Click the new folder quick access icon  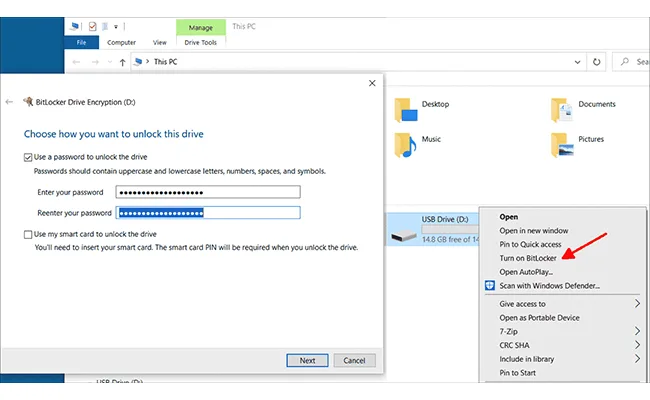[105, 27]
